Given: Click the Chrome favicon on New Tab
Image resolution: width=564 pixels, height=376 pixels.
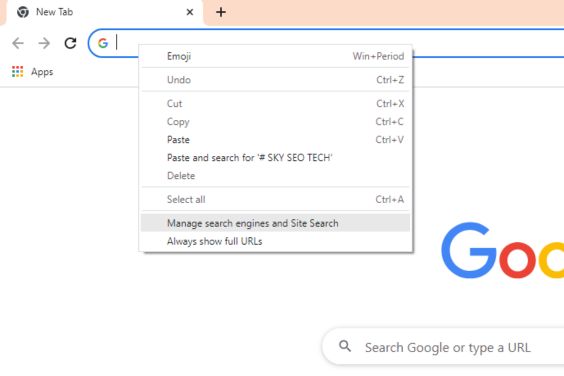Looking at the screenshot, I should click(x=23, y=12).
